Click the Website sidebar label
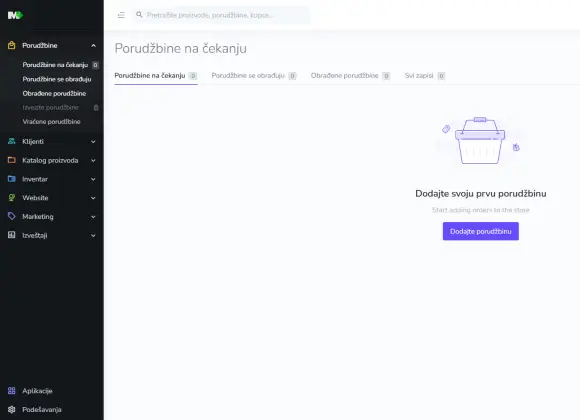 (x=35, y=198)
